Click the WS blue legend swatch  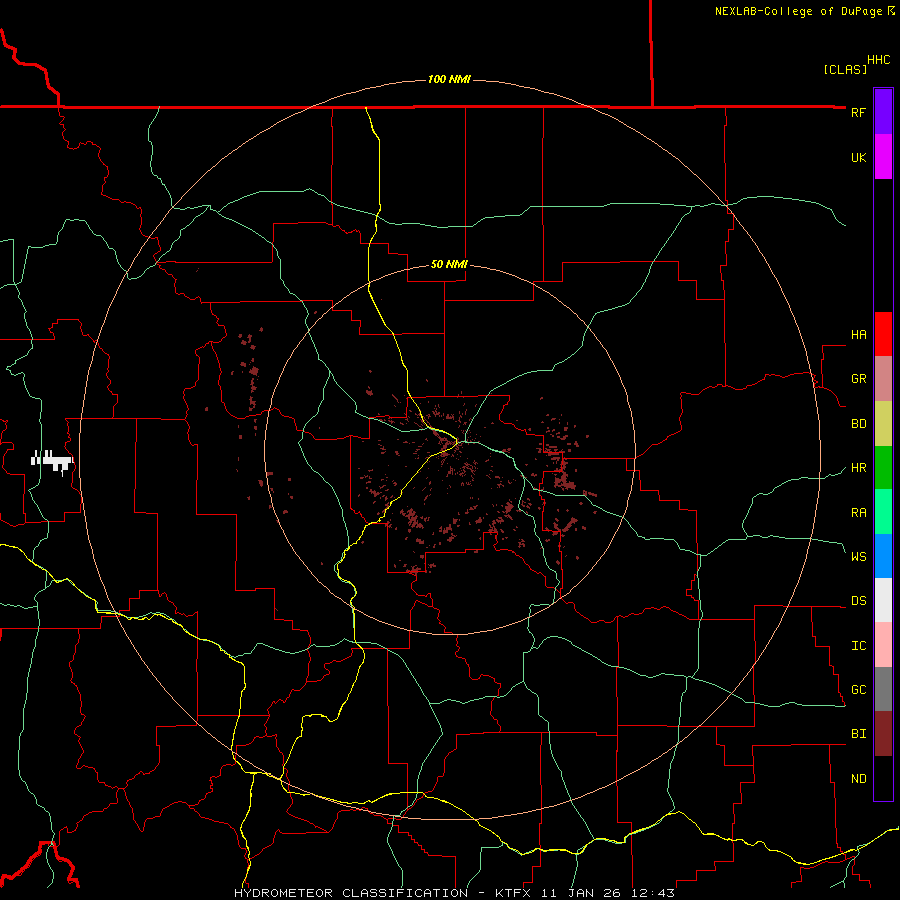coord(883,556)
